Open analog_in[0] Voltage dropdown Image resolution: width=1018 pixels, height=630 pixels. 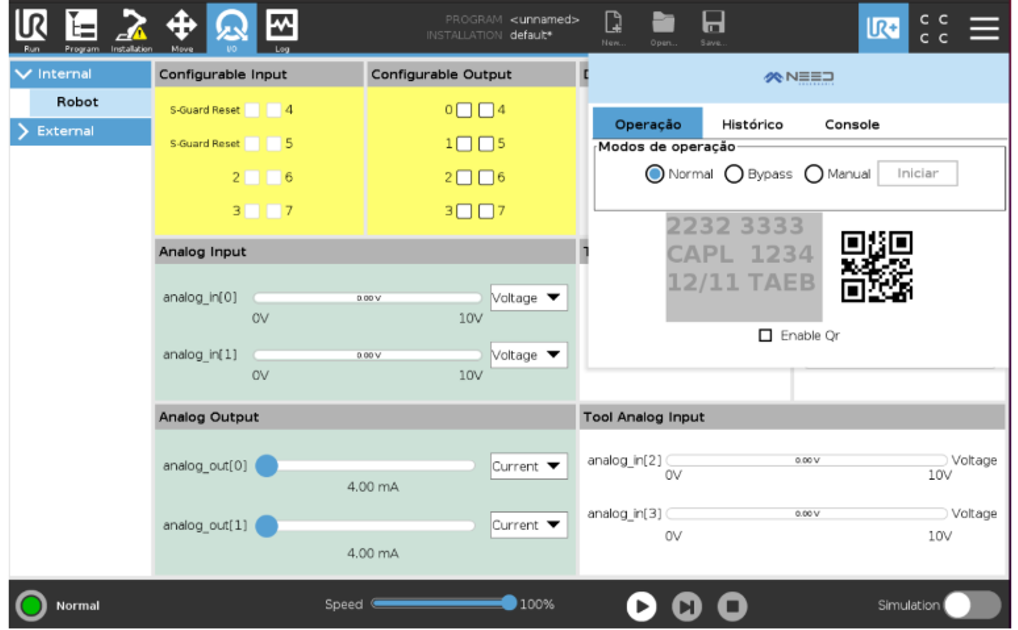coord(528,298)
